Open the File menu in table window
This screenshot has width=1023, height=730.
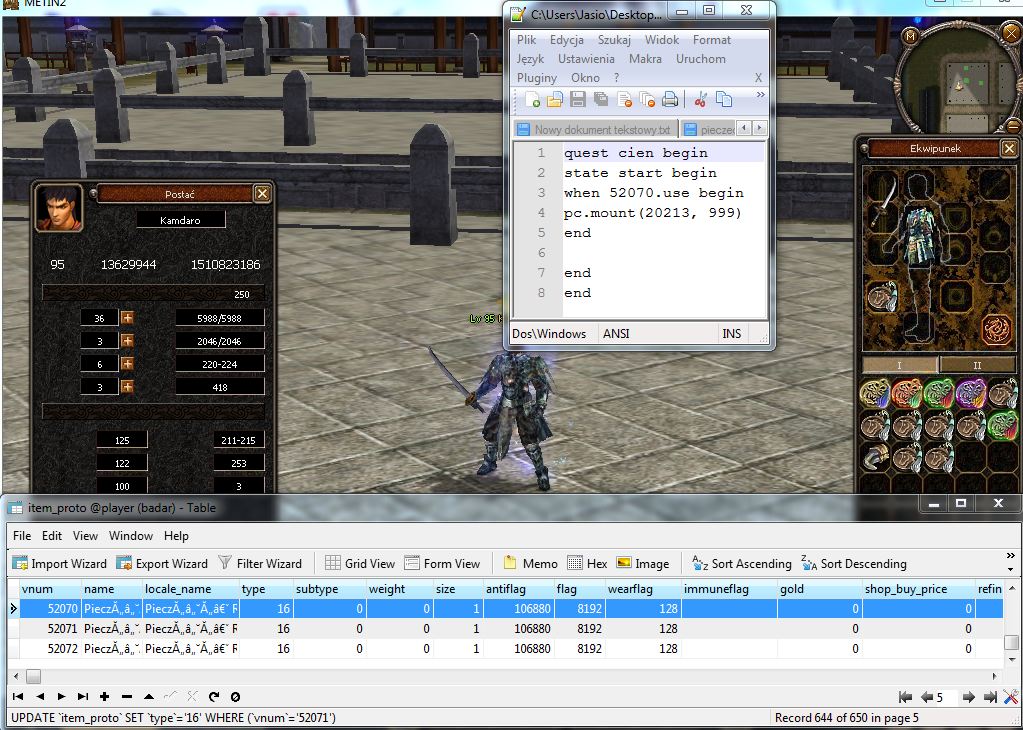tap(22, 536)
